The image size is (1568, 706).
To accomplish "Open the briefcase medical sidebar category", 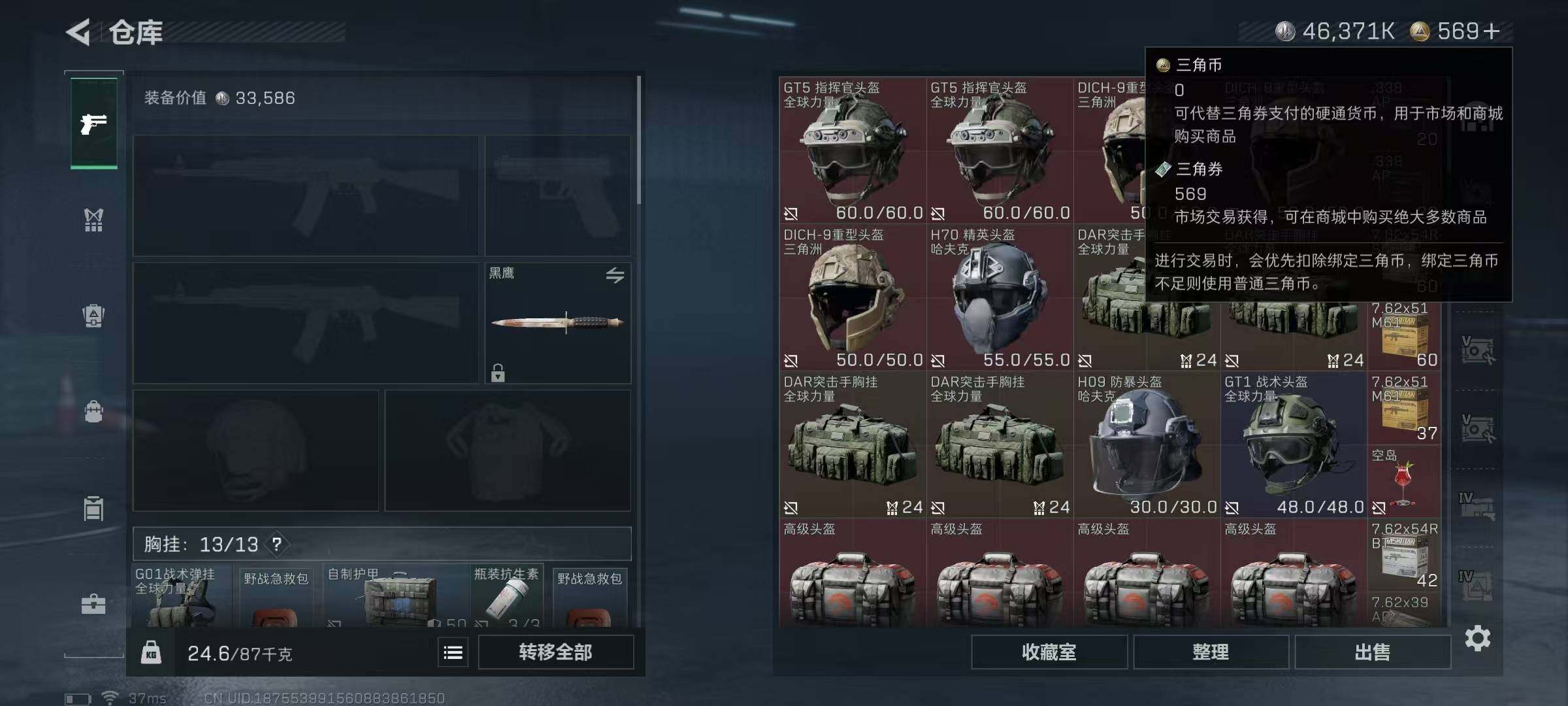I will tap(93, 604).
